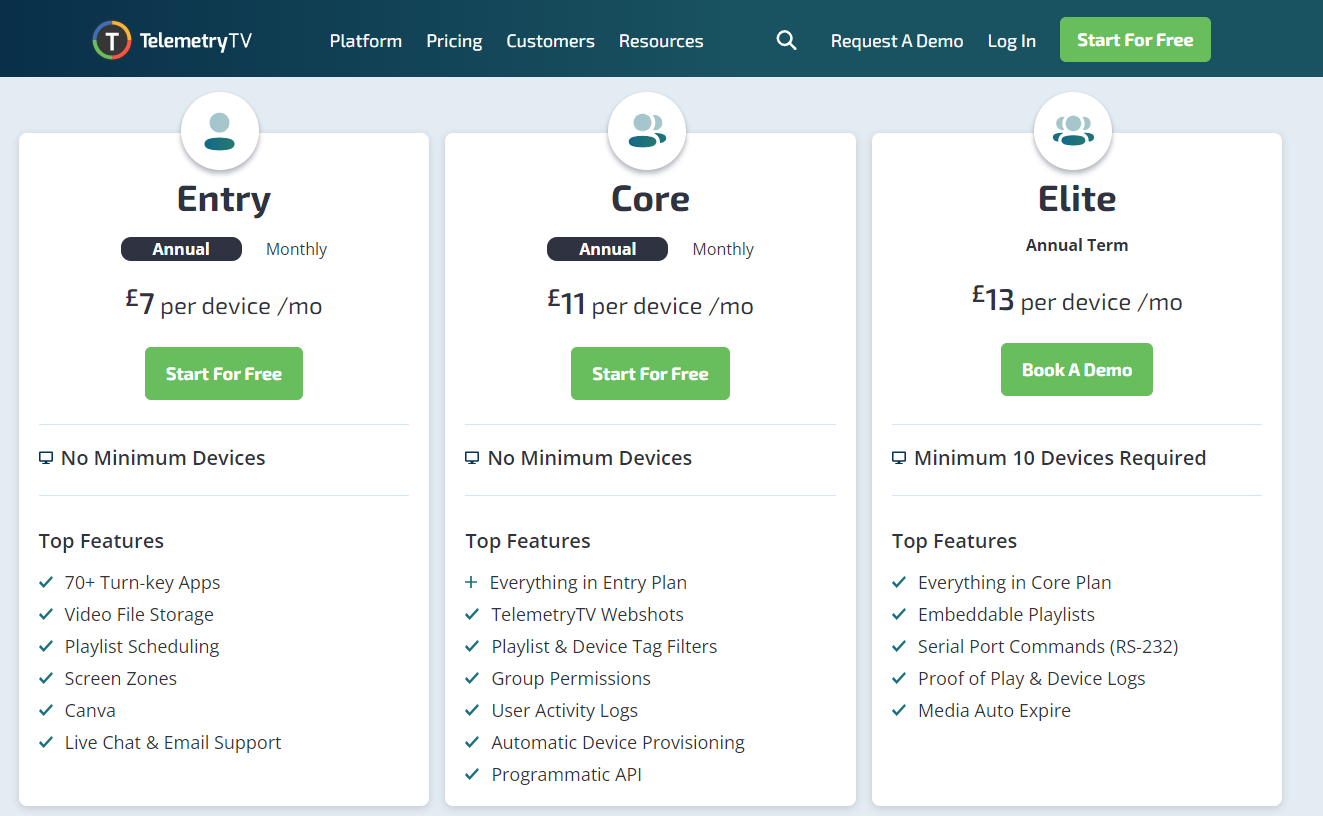Click Everything in Core Plan text
The image size is (1323, 816).
(x=1015, y=582)
